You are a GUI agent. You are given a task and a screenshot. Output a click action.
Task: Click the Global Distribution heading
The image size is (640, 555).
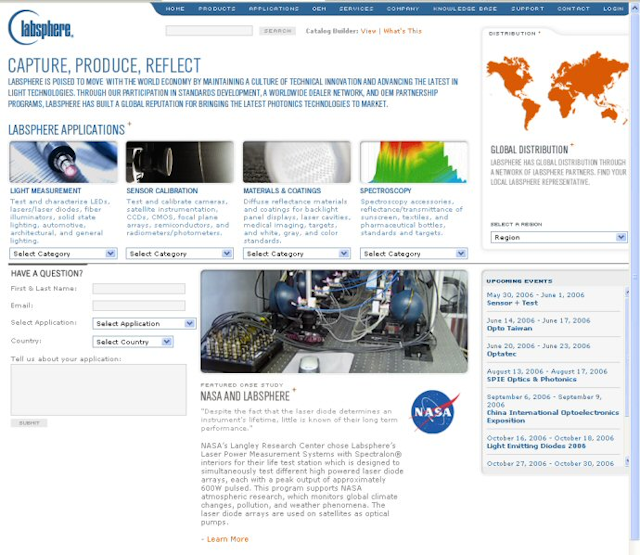click(529, 149)
